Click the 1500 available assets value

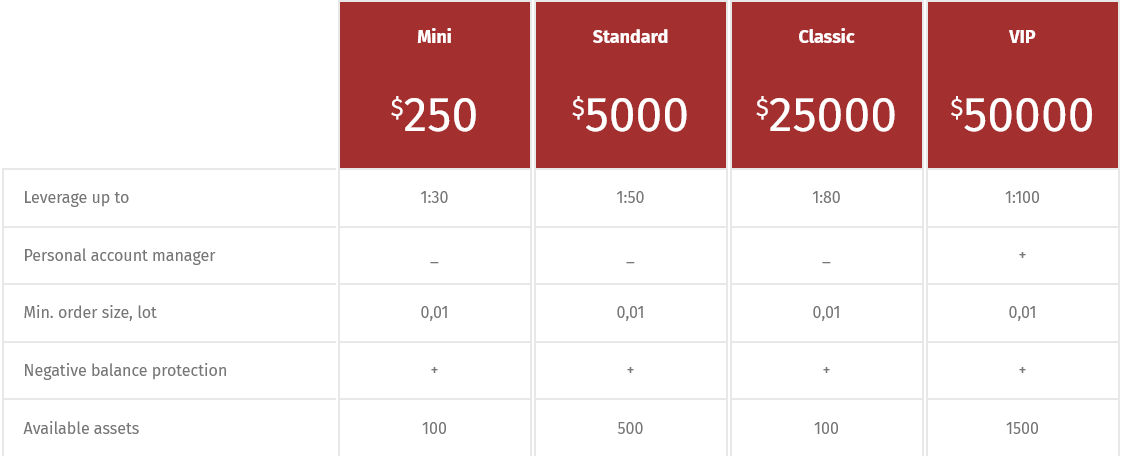click(x=1022, y=428)
